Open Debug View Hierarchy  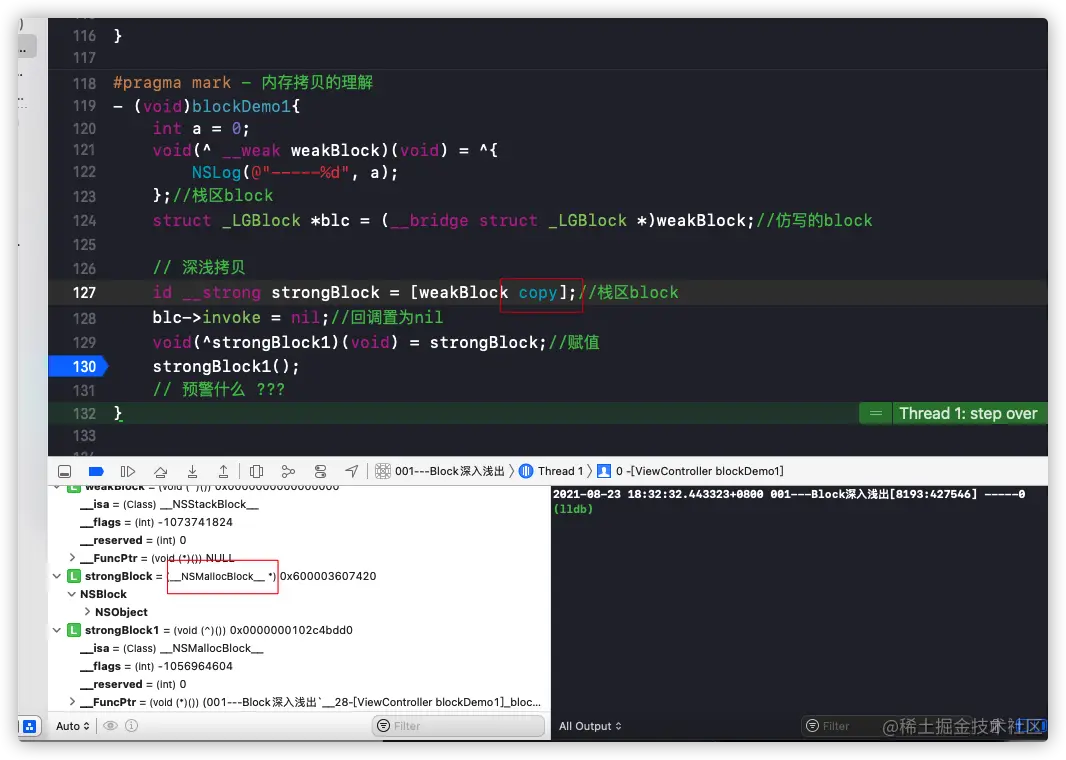point(256,471)
